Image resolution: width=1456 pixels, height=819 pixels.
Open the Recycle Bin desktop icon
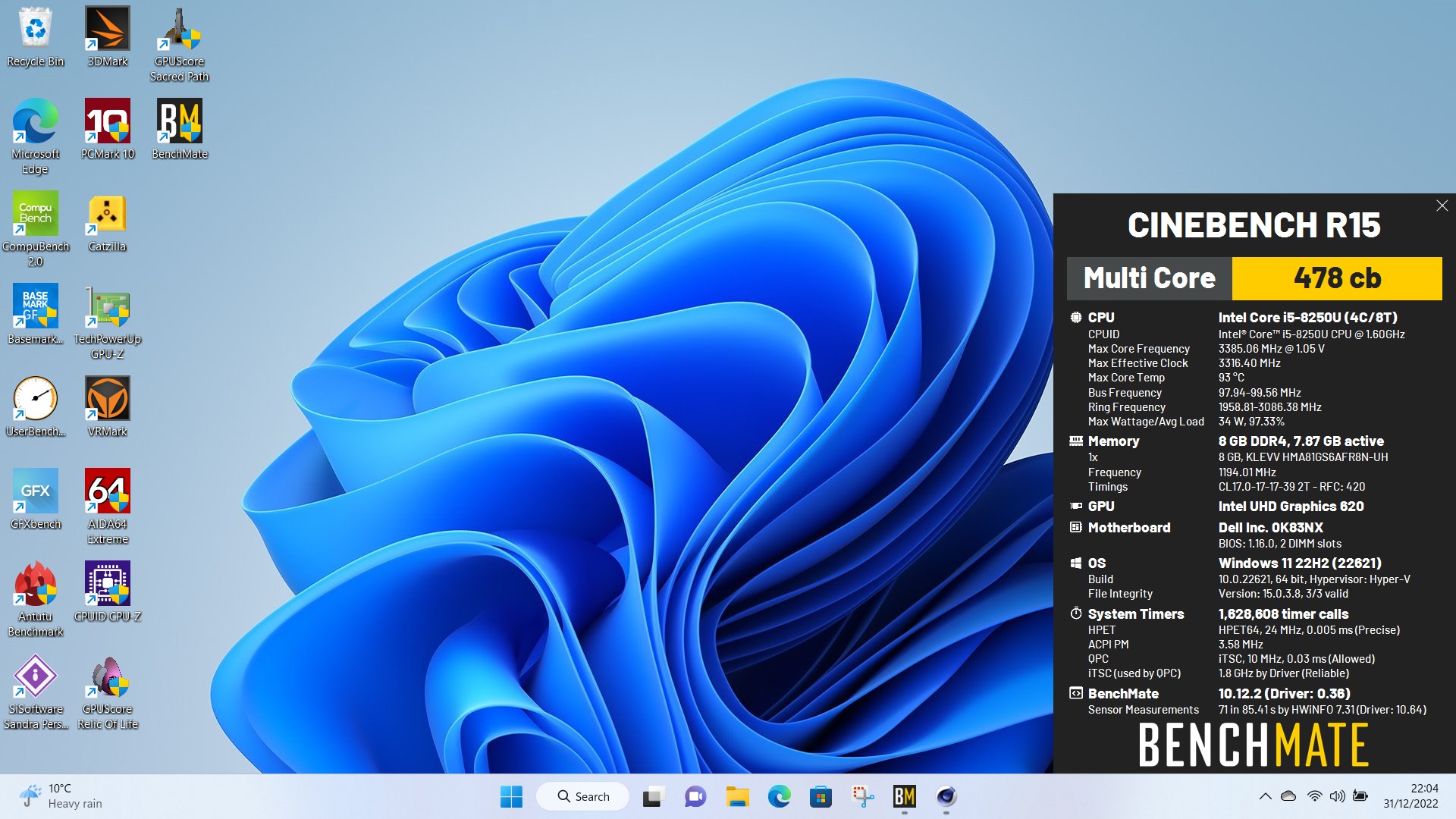point(35,38)
